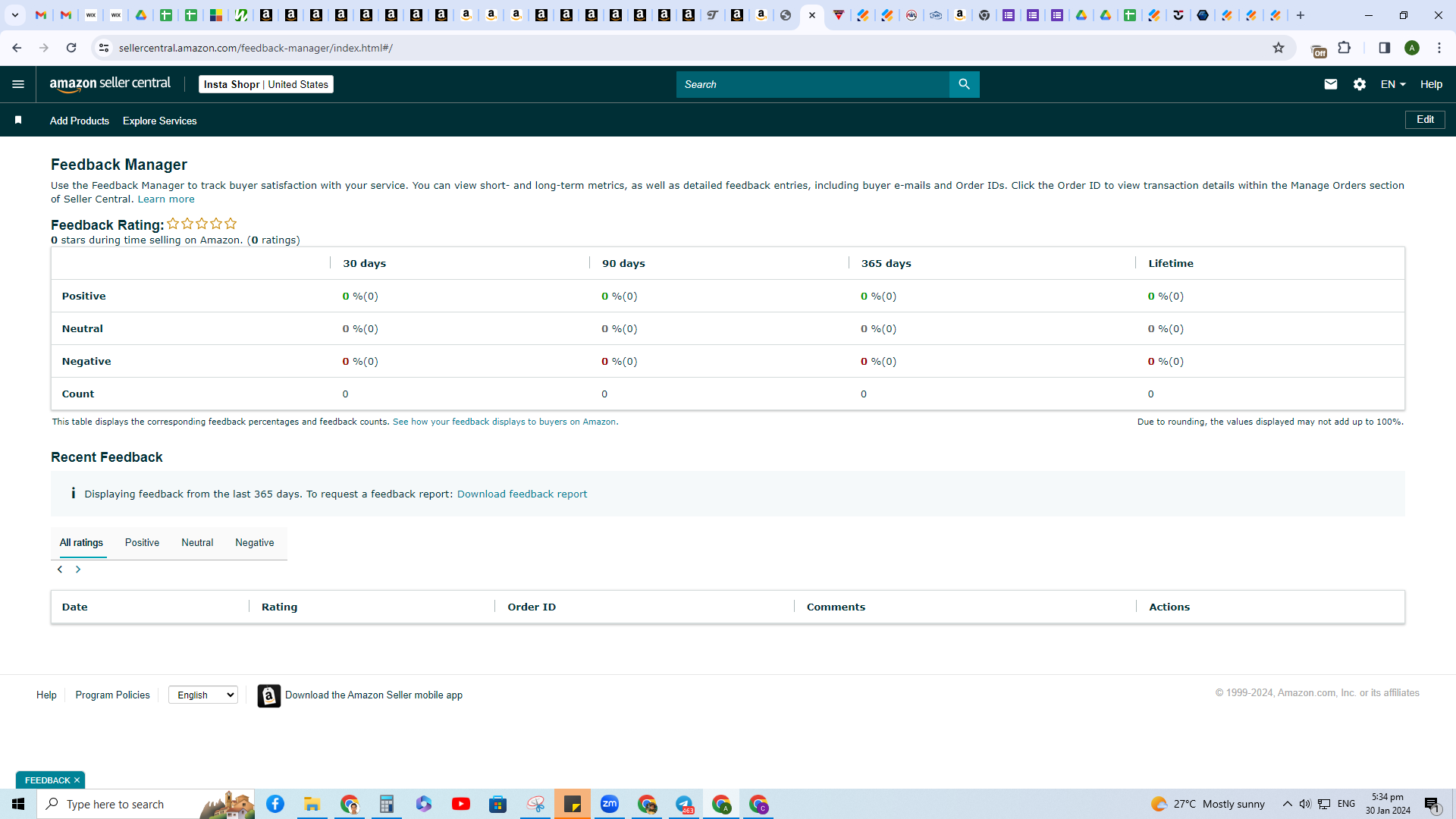
Task: Open the Help link in footer
Action: [46, 695]
